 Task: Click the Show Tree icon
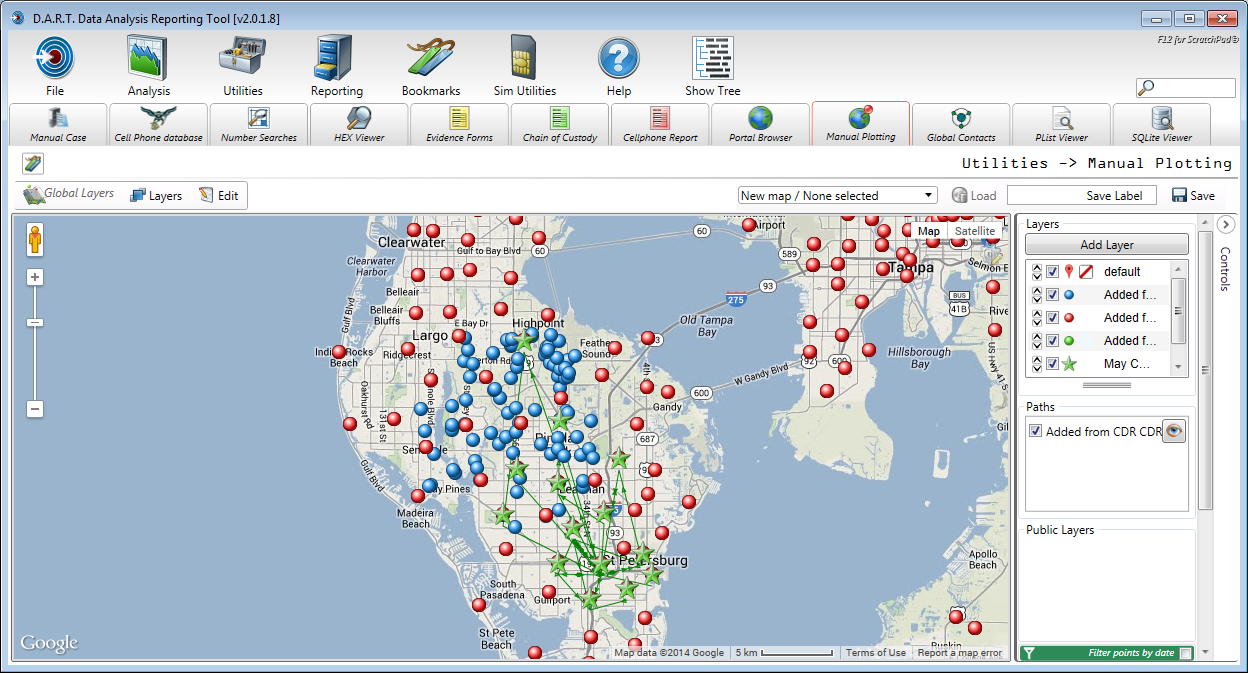click(x=713, y=58)
